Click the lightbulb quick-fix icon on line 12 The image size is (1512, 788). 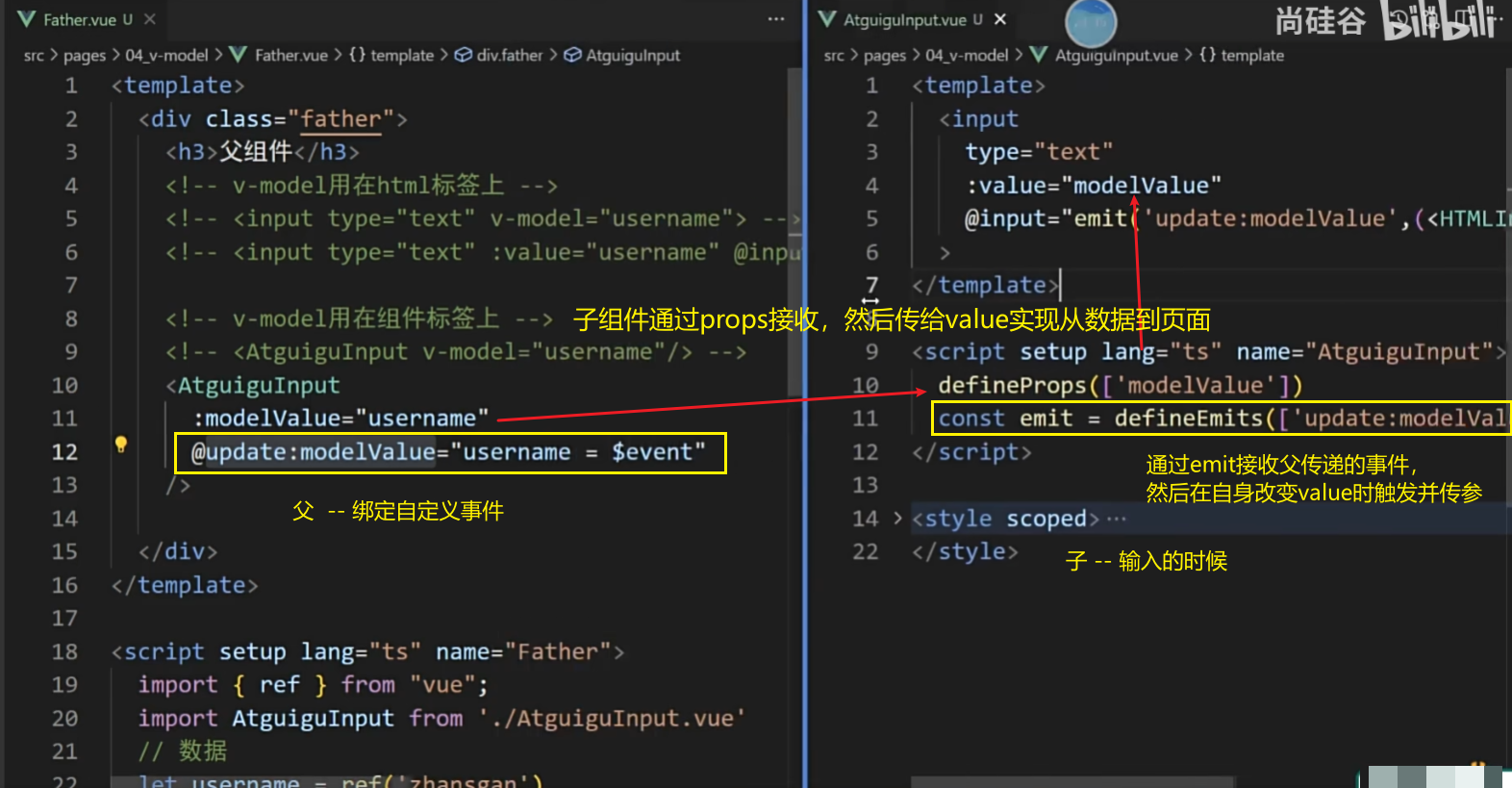121,445
